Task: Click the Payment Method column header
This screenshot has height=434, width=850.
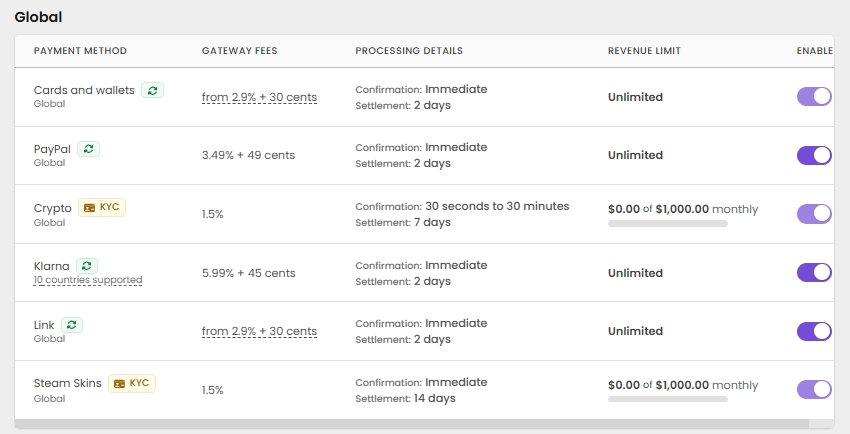Action: point(80,51)
